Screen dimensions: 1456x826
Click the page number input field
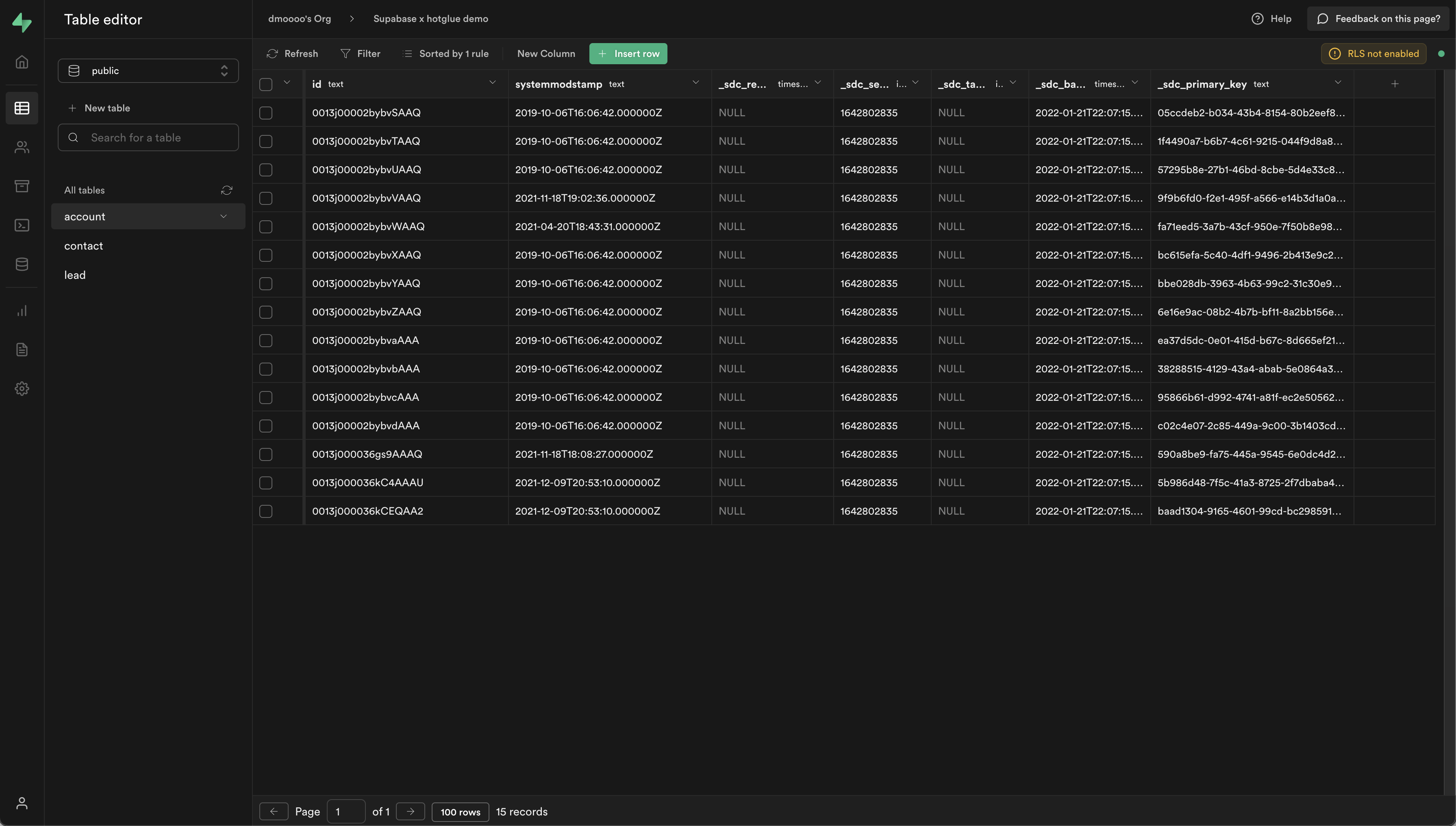point(346,811)
